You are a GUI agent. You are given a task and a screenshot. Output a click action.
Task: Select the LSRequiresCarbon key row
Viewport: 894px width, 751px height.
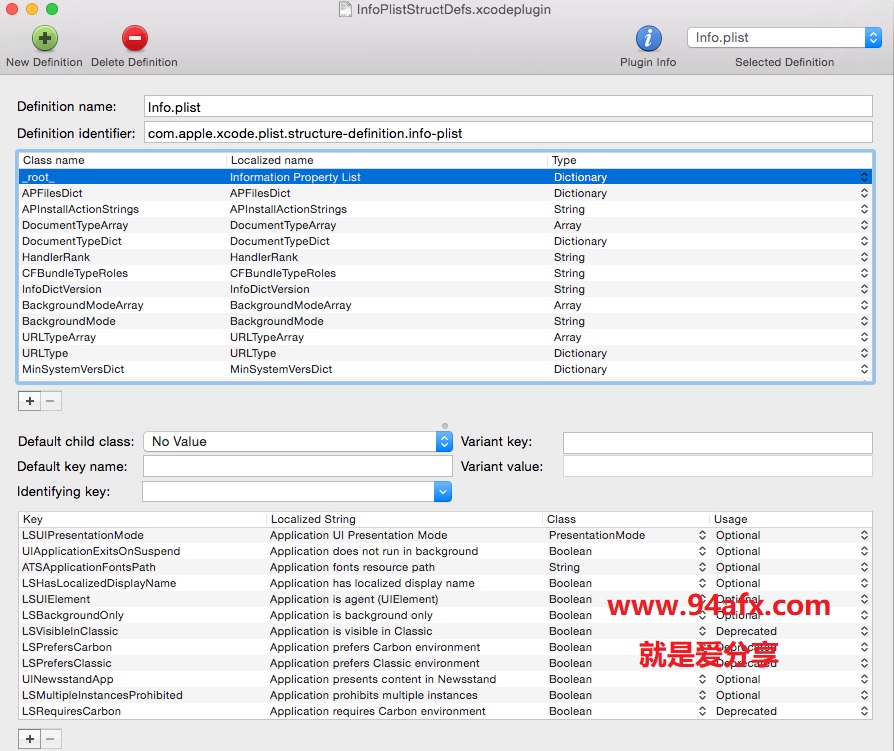click(x=445, y=711)
